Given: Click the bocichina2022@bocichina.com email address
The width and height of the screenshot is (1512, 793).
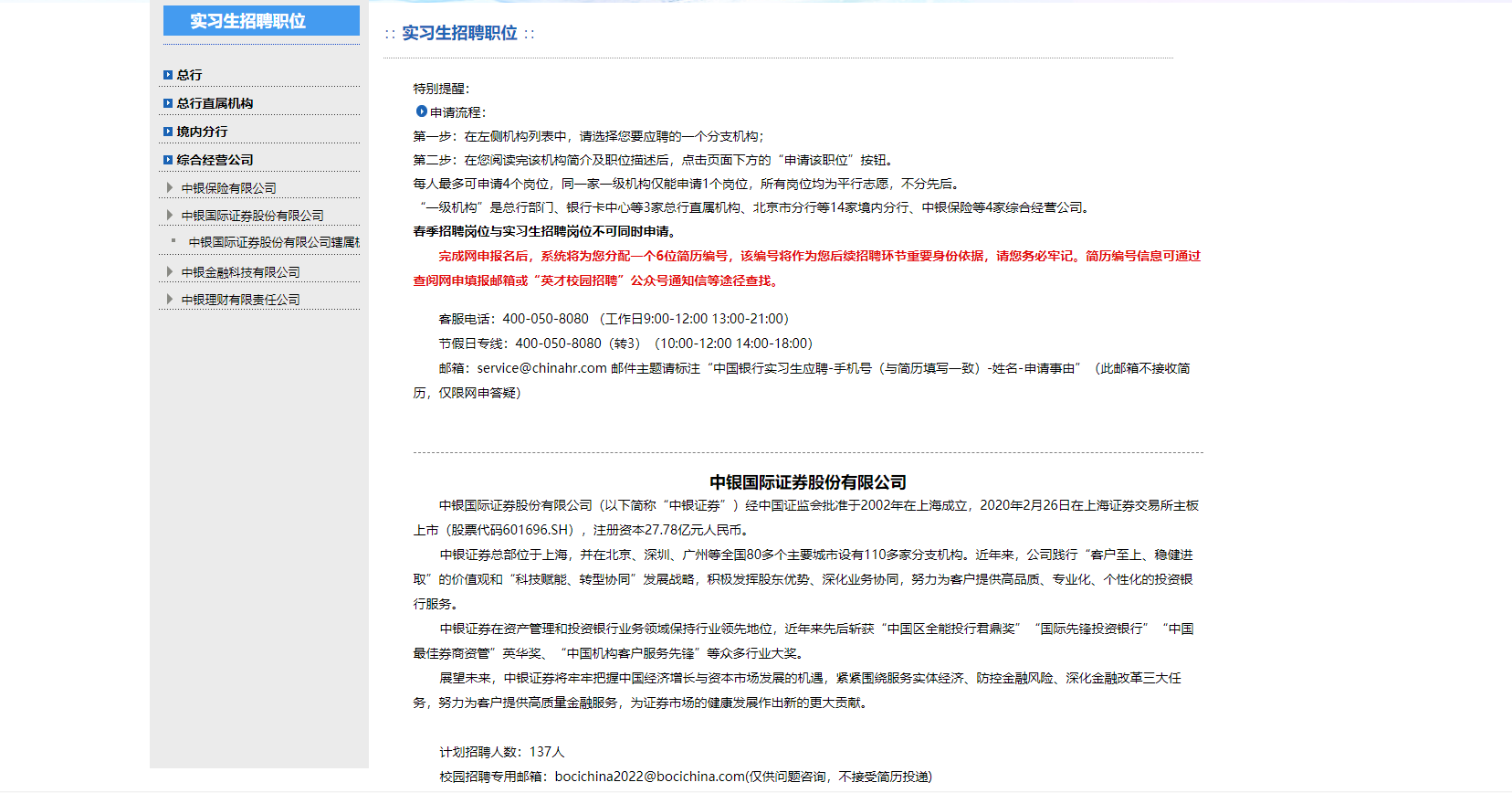Looking at the screenshot, I should (x=650, y=777).
